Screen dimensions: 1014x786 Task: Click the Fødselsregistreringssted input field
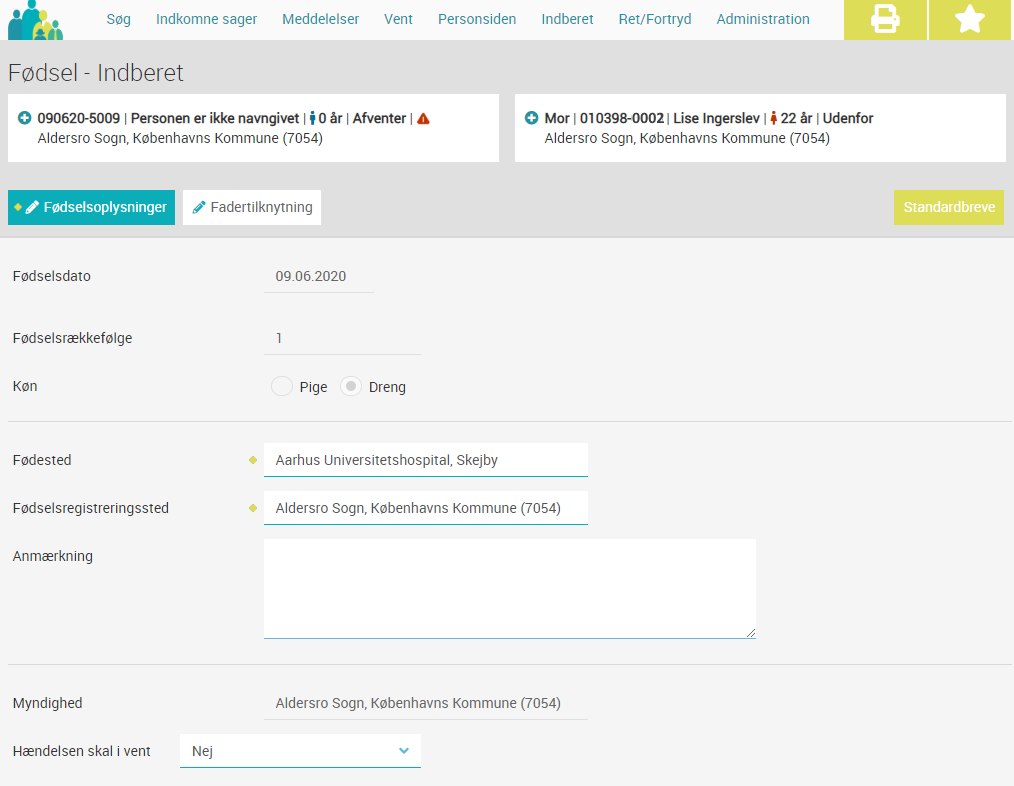[x=426, y=508]
